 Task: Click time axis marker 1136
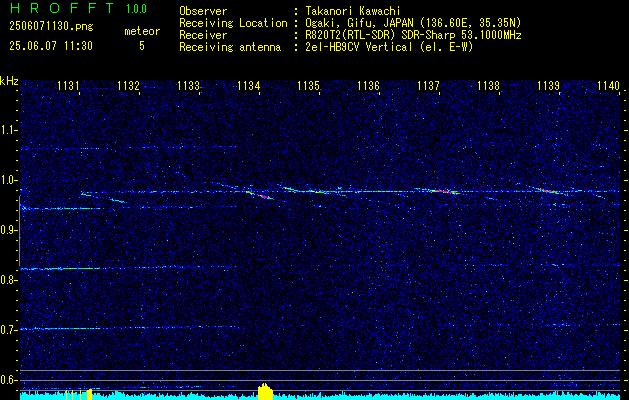pos(368,85)
